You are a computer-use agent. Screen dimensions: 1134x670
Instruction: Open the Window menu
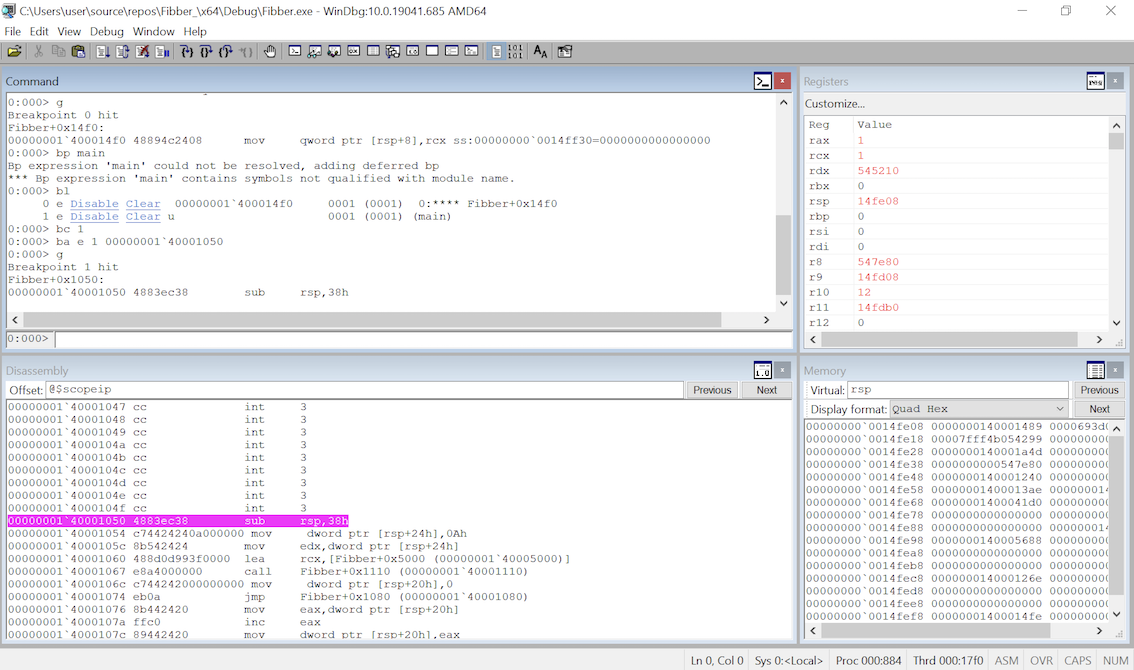153,31
